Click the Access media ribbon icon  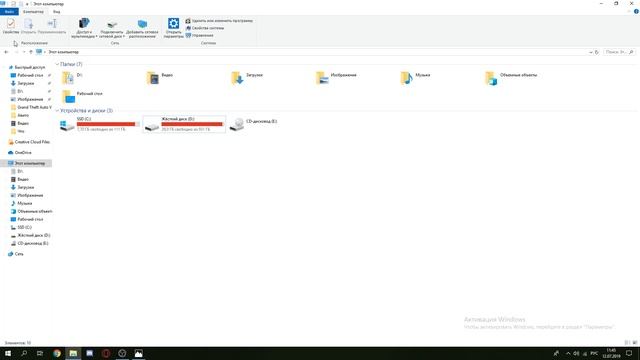pos(84,28)
